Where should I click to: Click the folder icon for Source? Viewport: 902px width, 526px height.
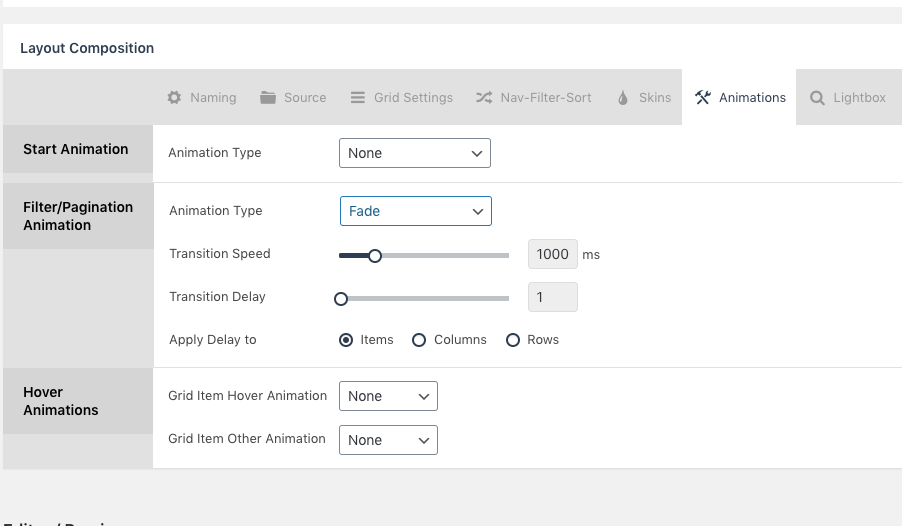point(267,97)
